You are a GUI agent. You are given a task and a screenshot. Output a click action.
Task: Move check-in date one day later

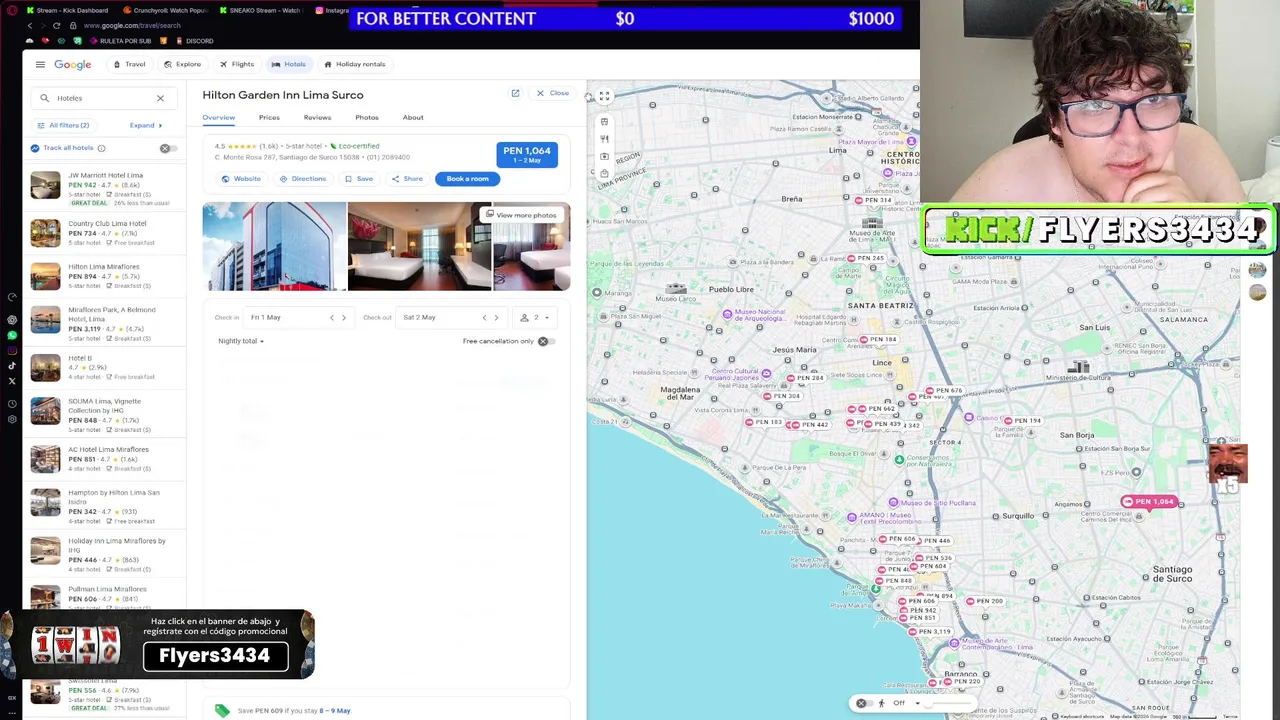pyautogui.click(x=344, y=317)
